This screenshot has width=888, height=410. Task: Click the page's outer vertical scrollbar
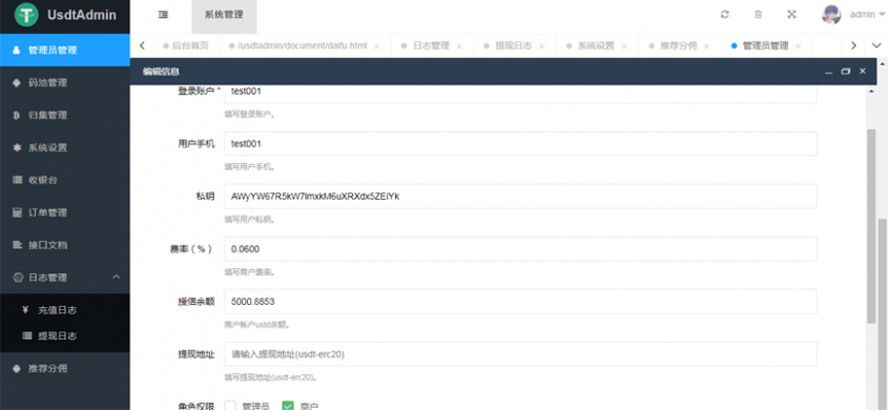[x=882, y=314]
